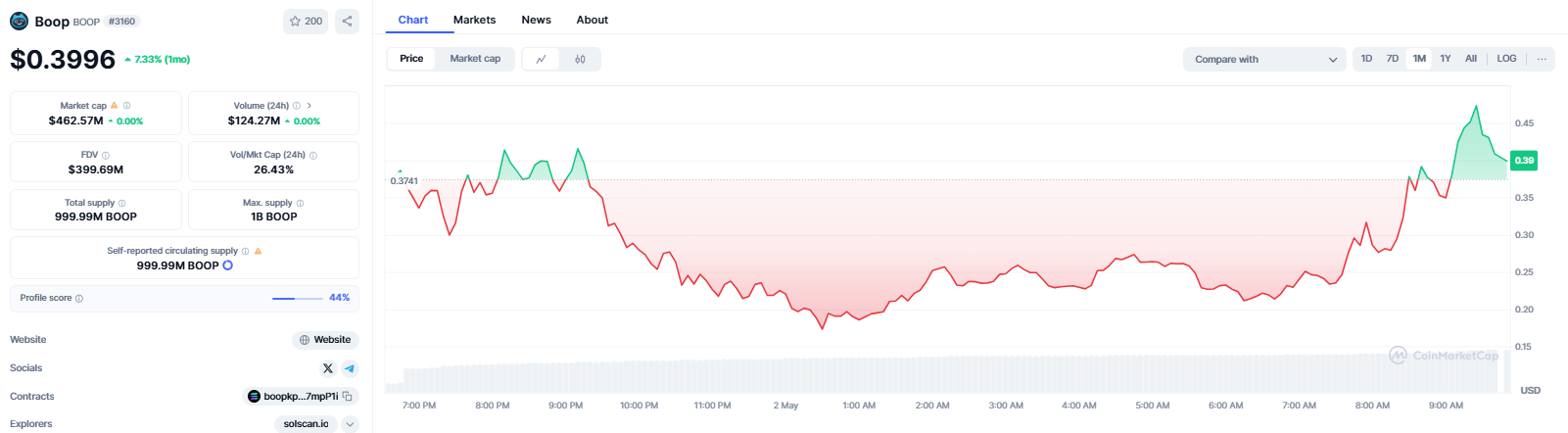The image size is (1568, 433).
Task: Set chart range to 1D
Action: click(1366, 59)
